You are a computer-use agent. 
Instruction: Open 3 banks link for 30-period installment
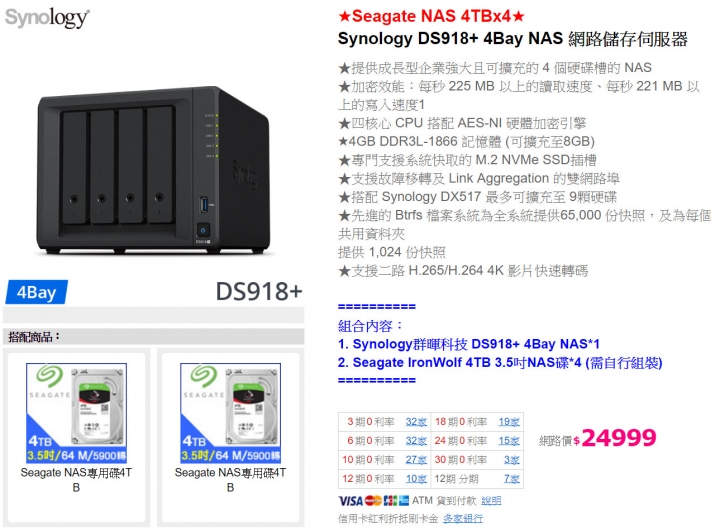point(512,460)
